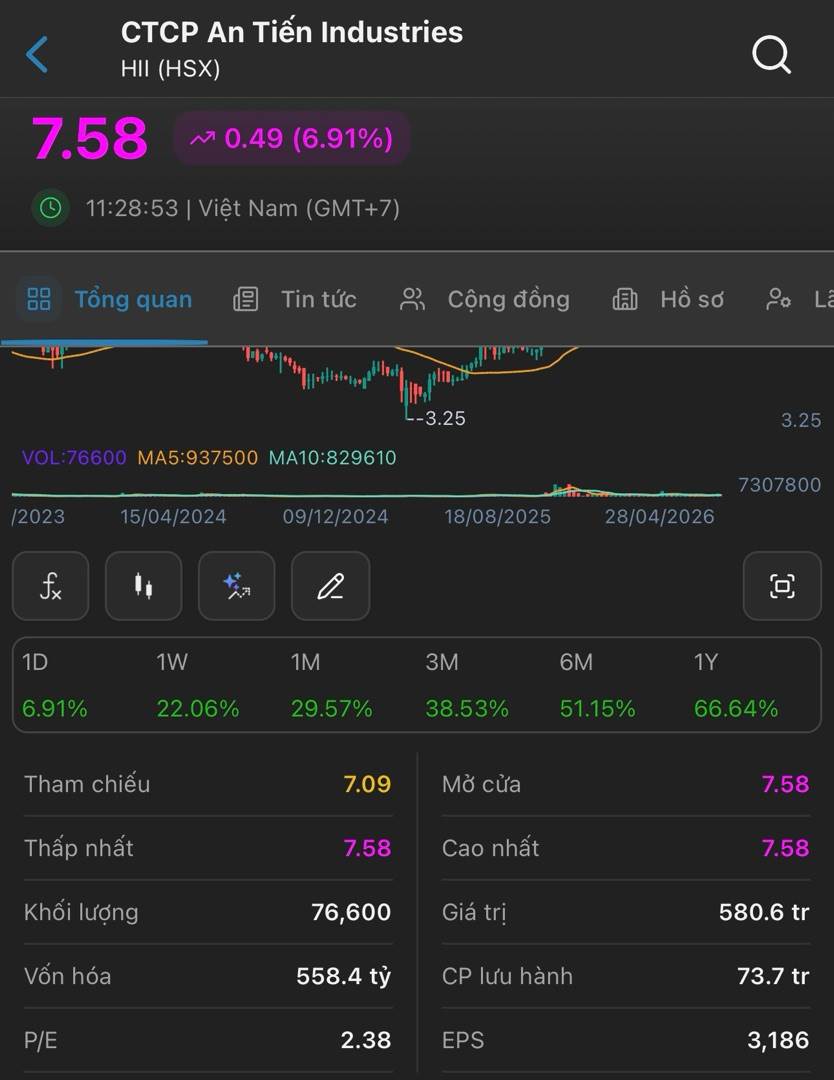Tap the Giá trị value 580.6 tr

764,912
